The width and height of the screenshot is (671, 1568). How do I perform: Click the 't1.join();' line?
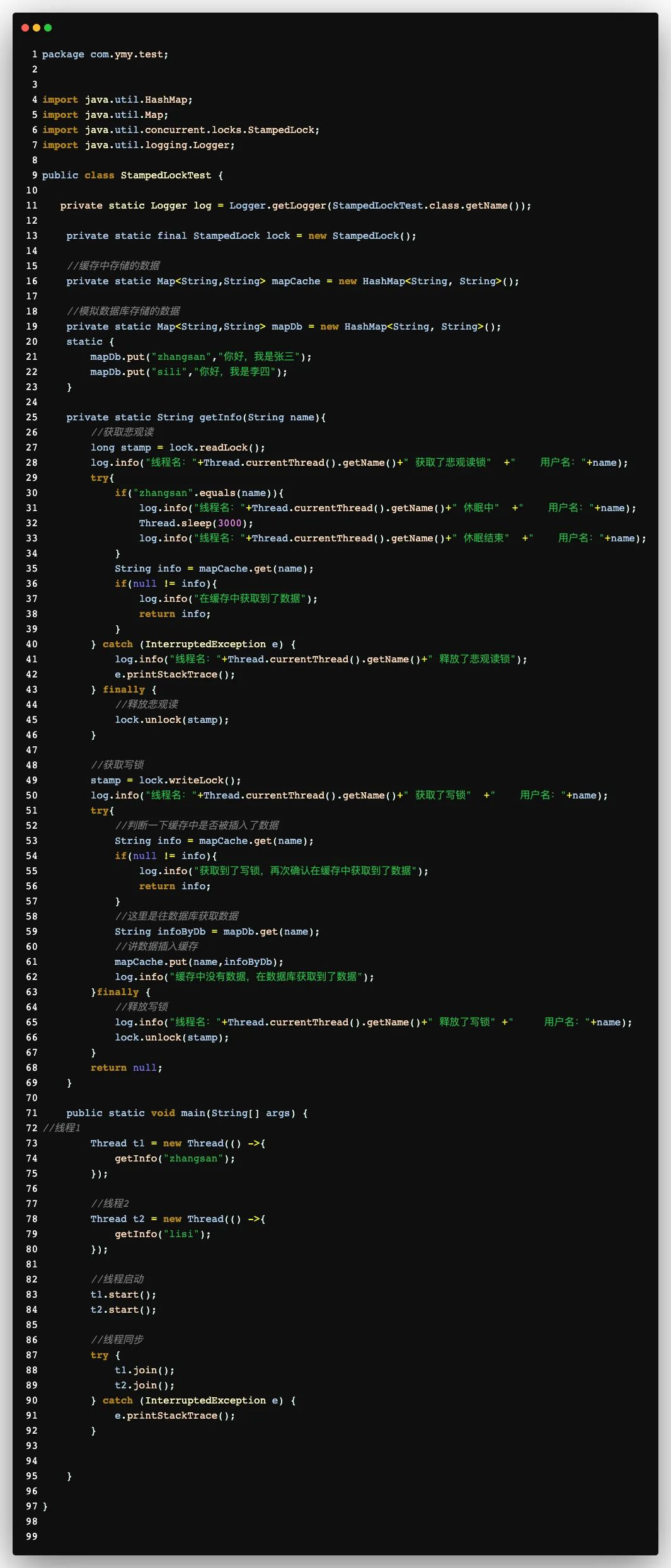[145, 1370]
